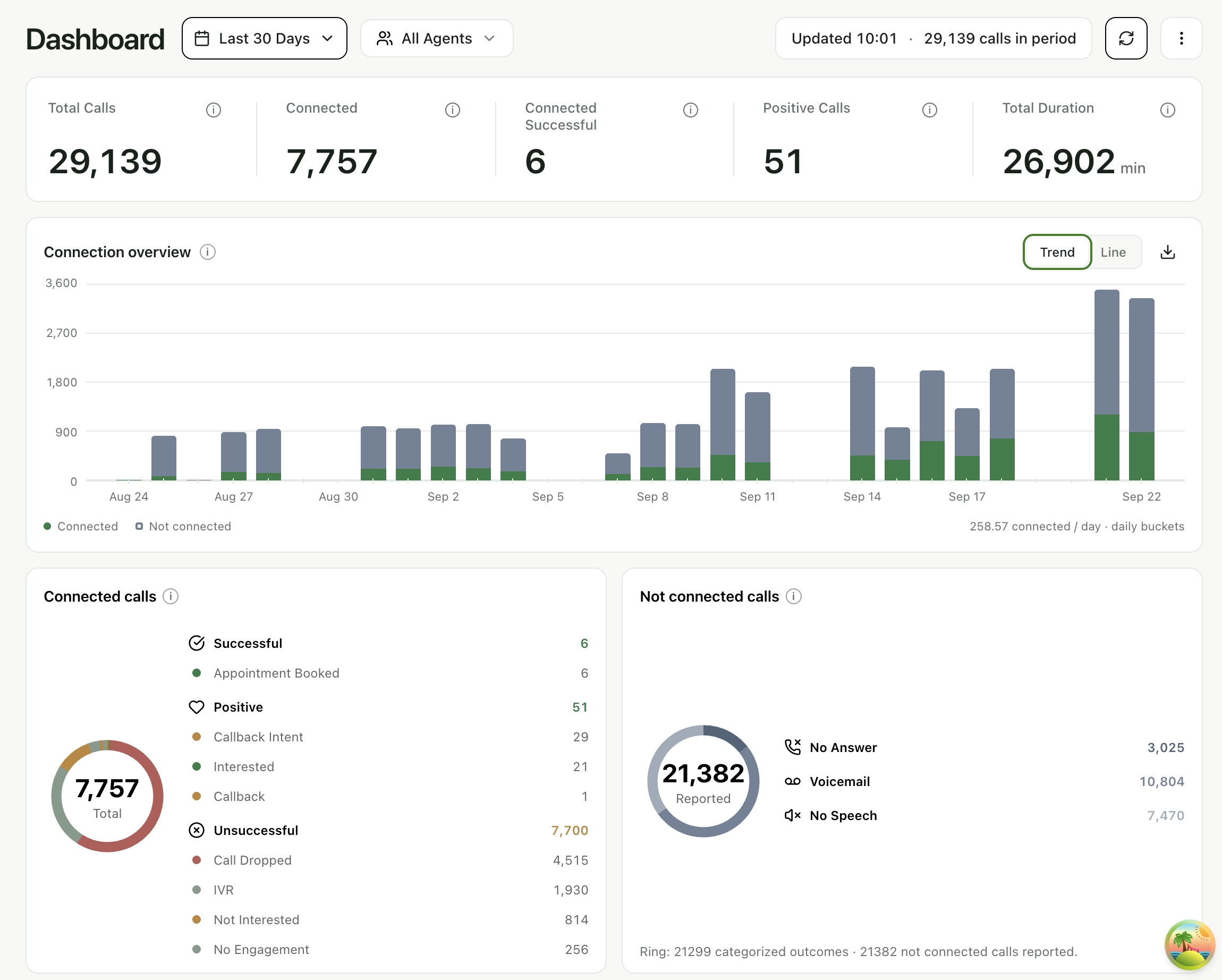Image resolution: width=1222 pixels, height=980 pixels.
Task: Switch chart to Line view
Action: point(1113,252)
